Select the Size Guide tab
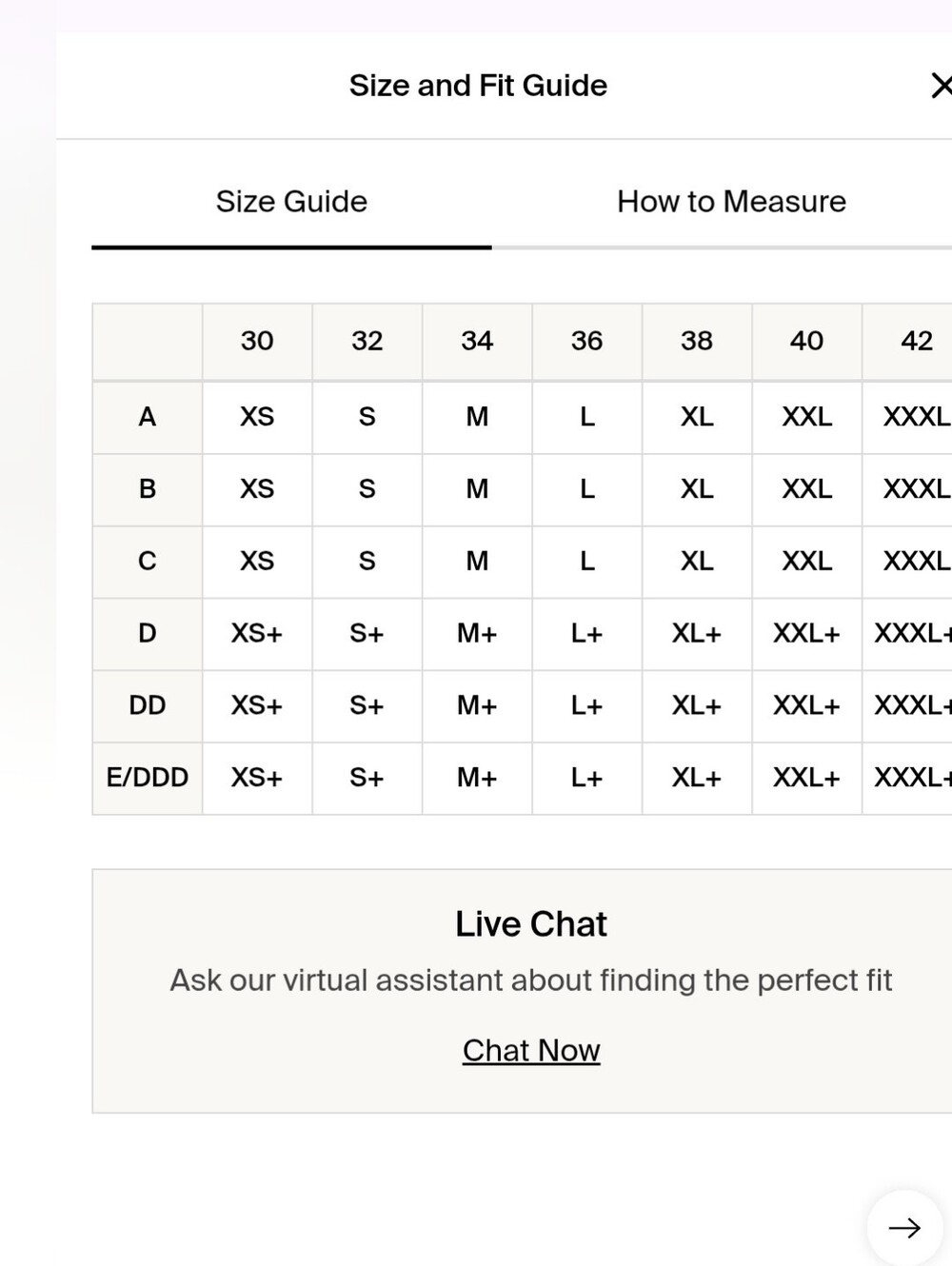952x1266 pixels. [x=291, y=202]
